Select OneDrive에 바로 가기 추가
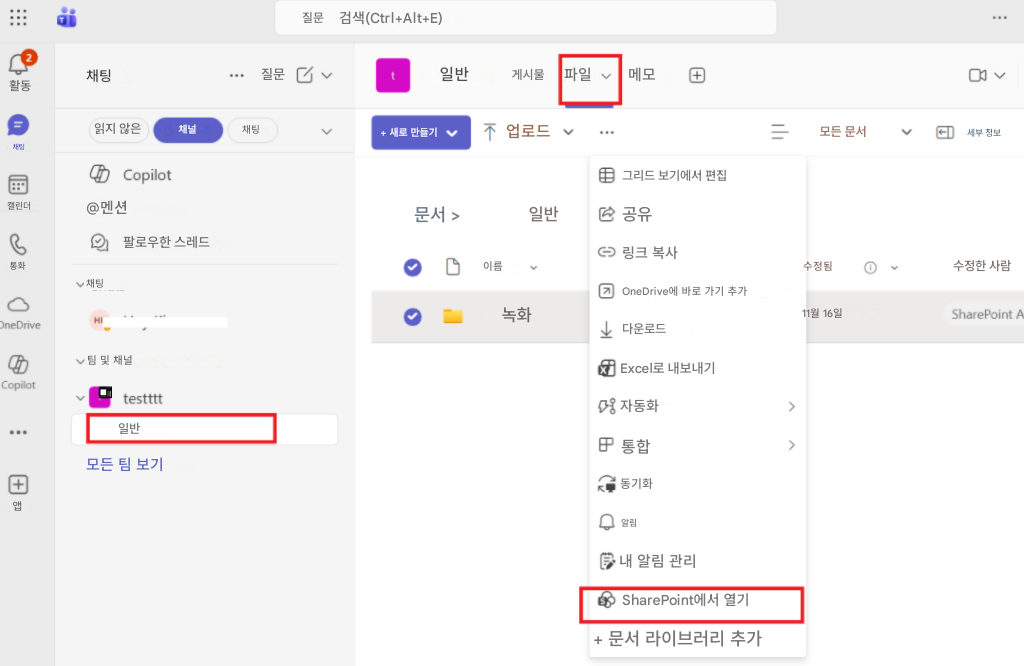The image size is (1024, 666). [697, 291]
